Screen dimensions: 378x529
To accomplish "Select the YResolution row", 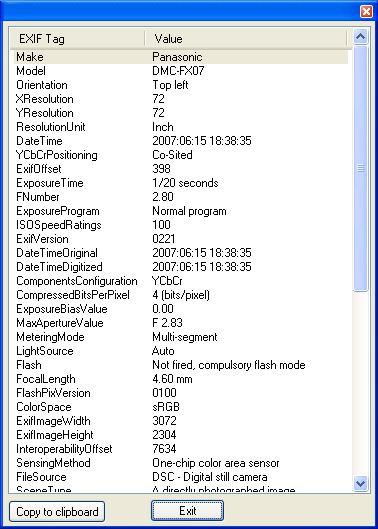I will (181, 113).
